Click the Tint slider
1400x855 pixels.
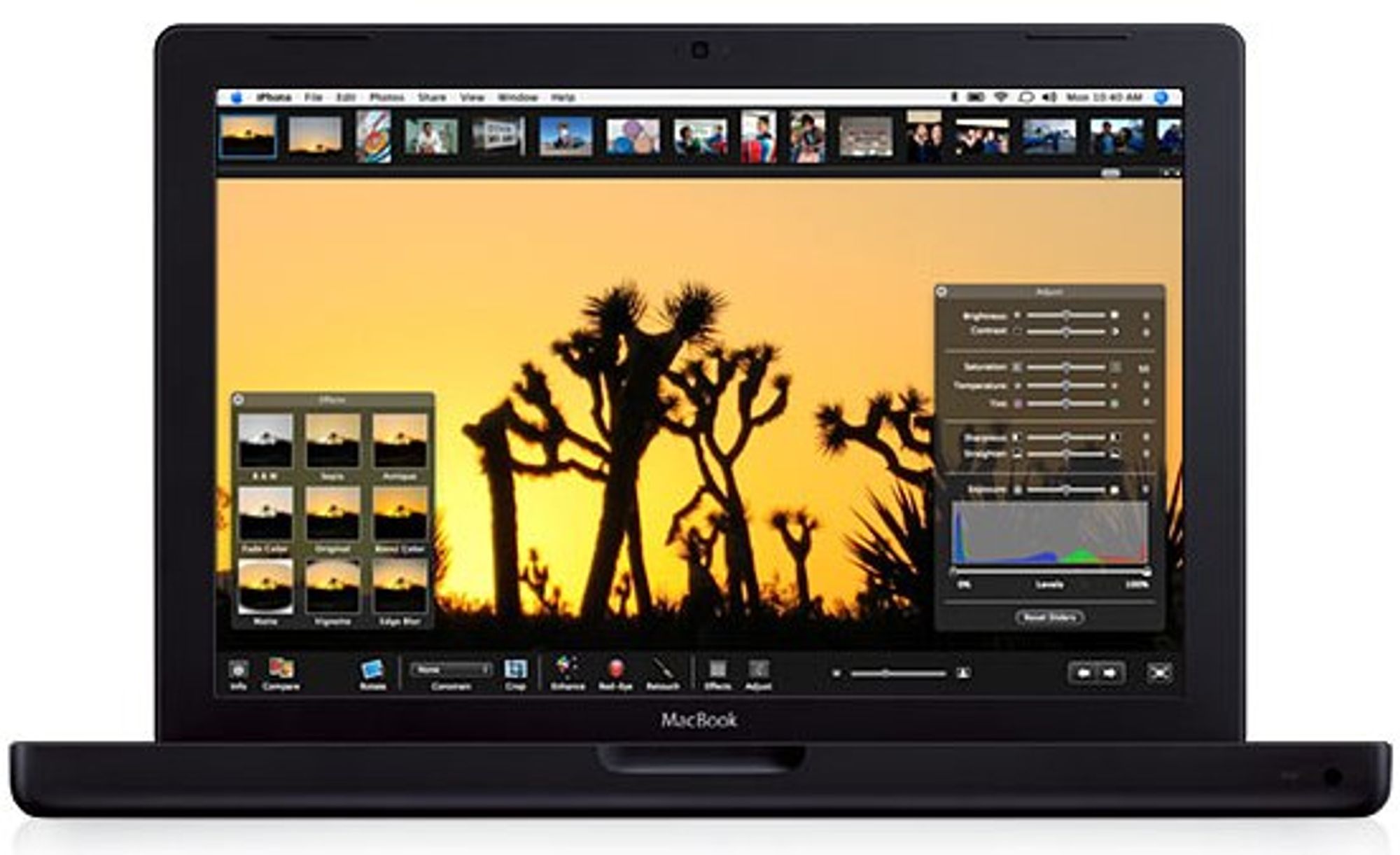click(1065, 403)
